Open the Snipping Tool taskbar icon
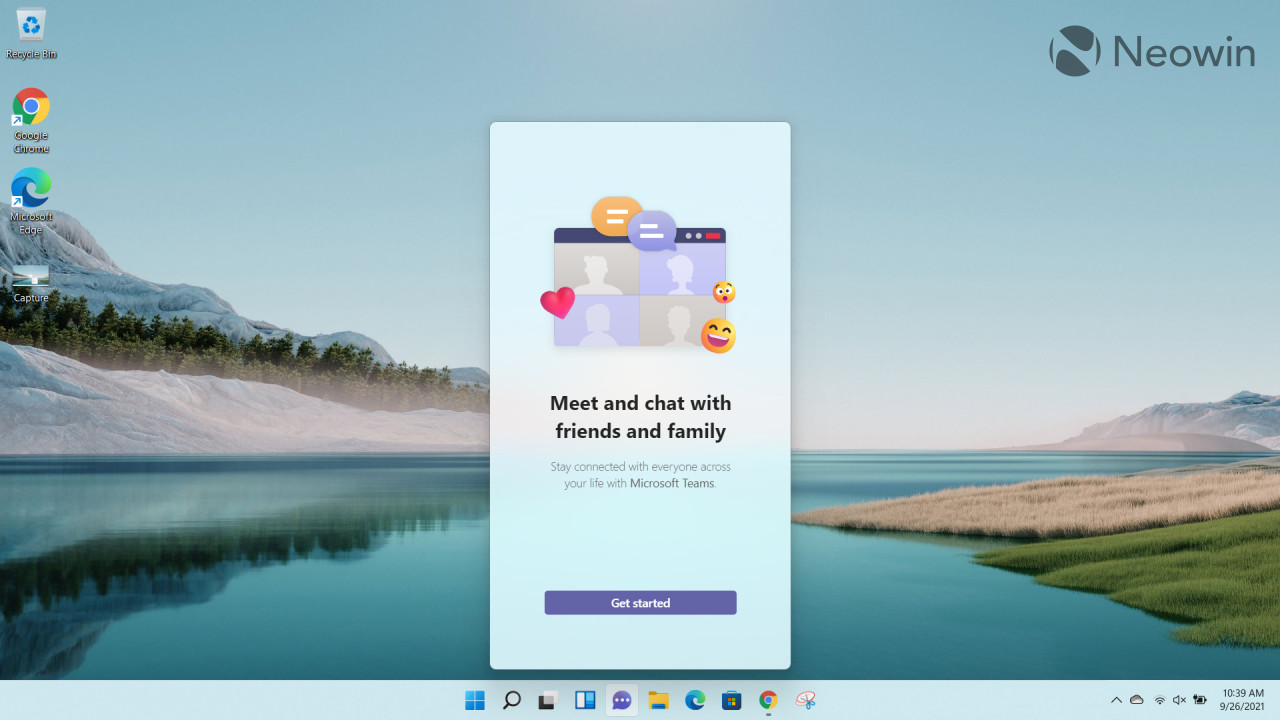The width and height of the screenshot is (1280, 720). [805, 700]
